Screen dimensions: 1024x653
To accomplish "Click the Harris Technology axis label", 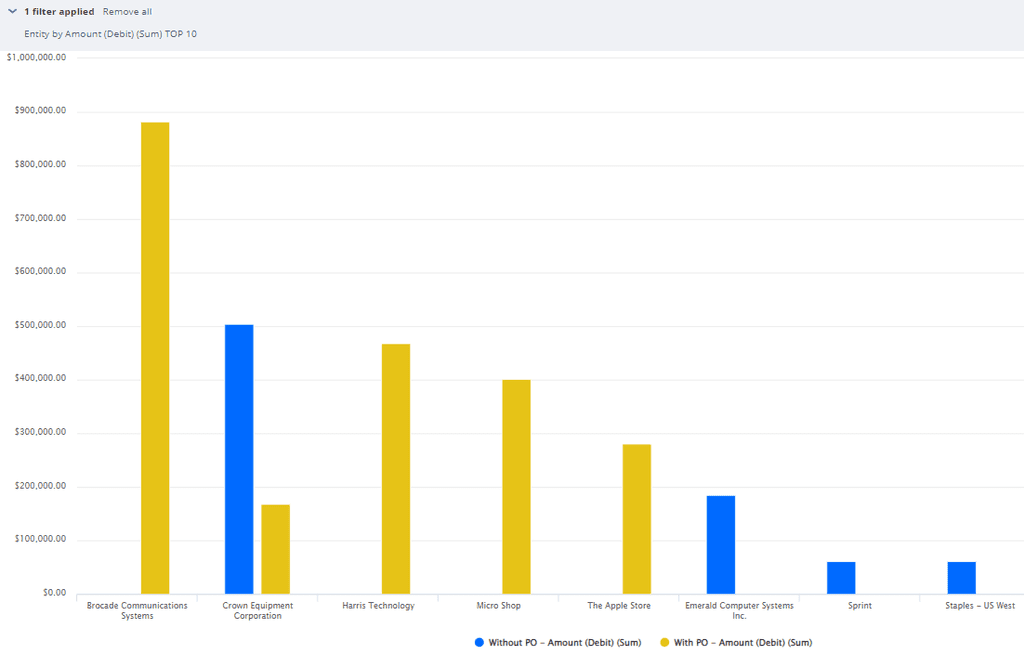I will pyautogui.click(x=378, y=605).
